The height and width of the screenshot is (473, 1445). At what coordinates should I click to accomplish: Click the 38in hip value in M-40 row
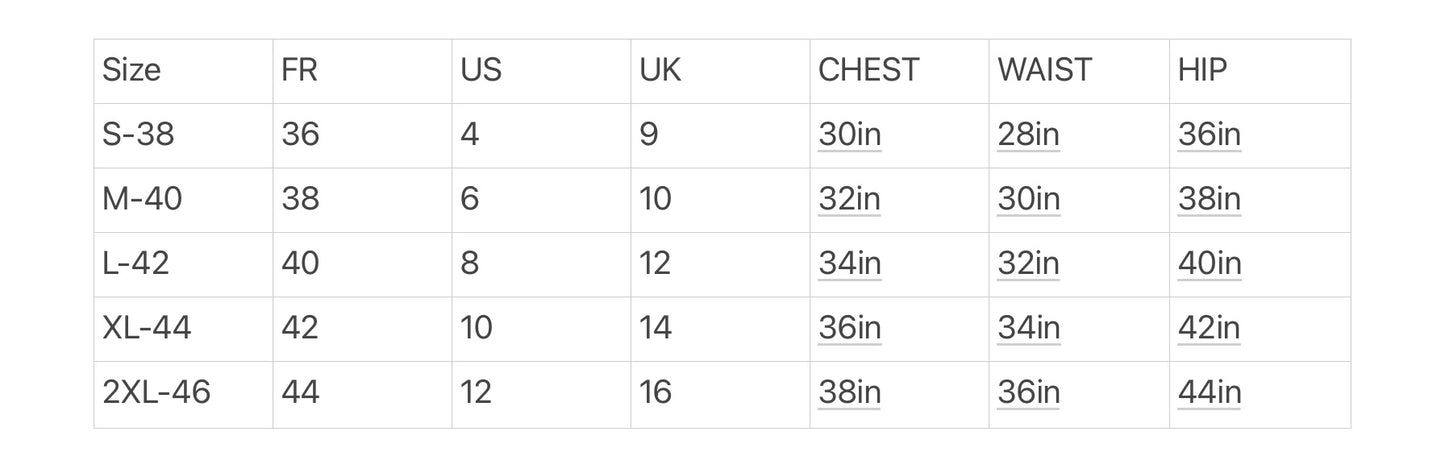1209,199
